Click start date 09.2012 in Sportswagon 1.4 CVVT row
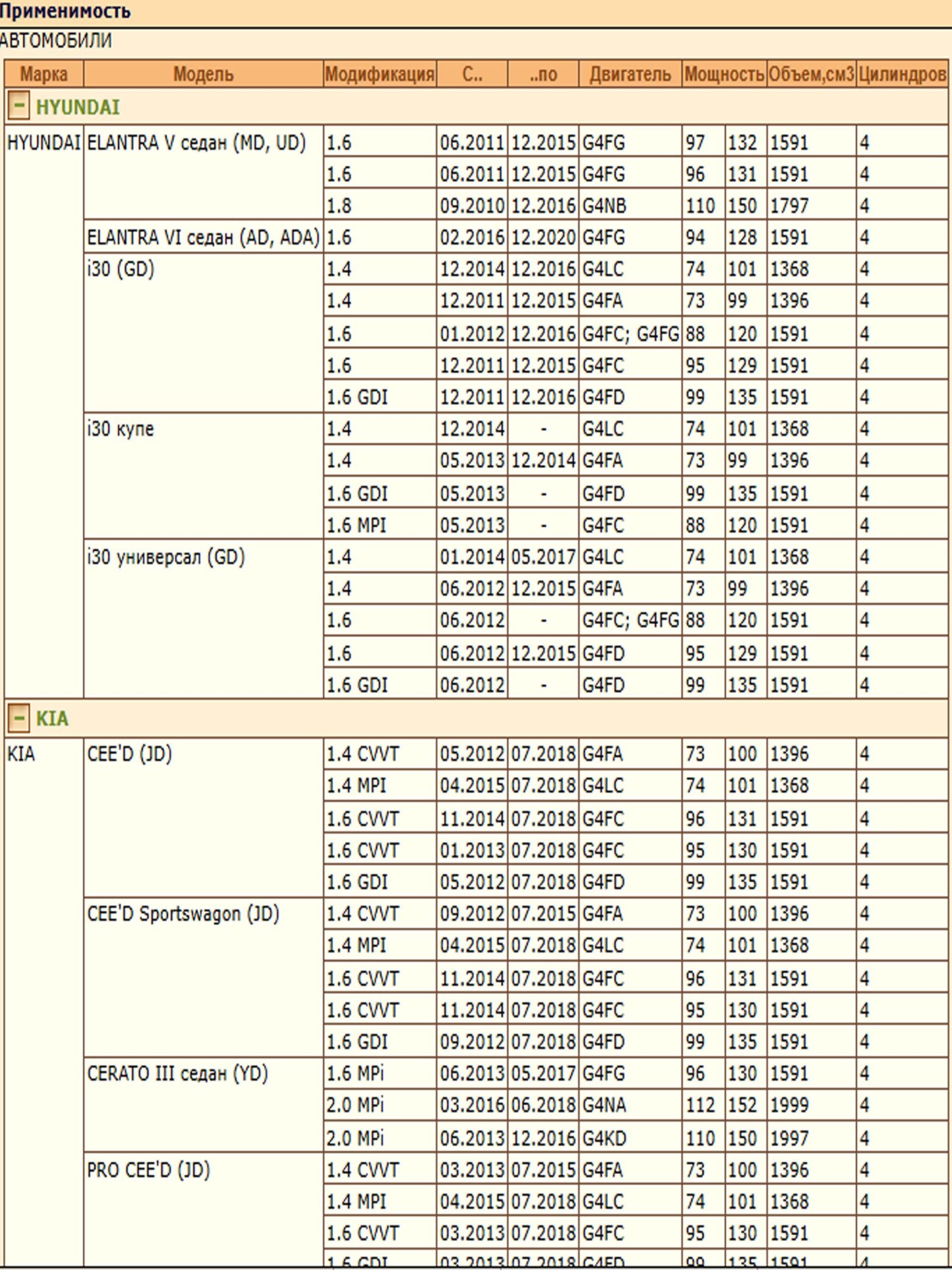The height and width of the screenshot is (1270, 952). coord(472,913)
